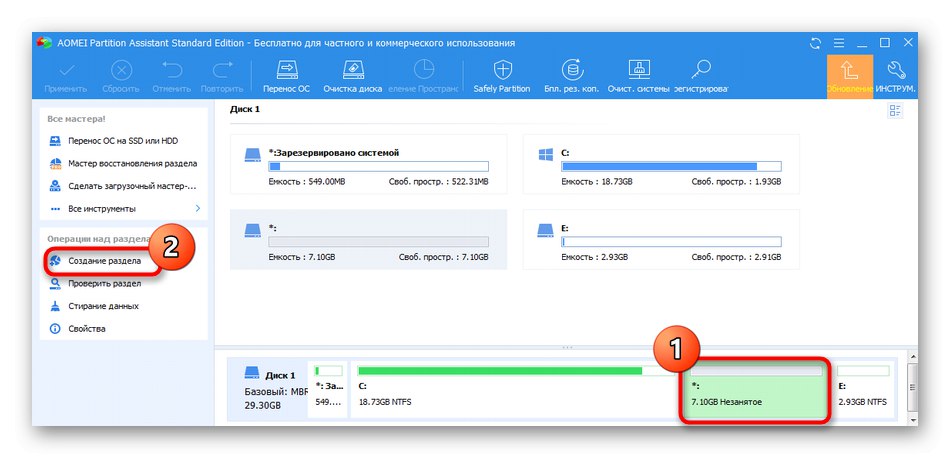
Task: Select the E: partition card
Action: [661, 239]
